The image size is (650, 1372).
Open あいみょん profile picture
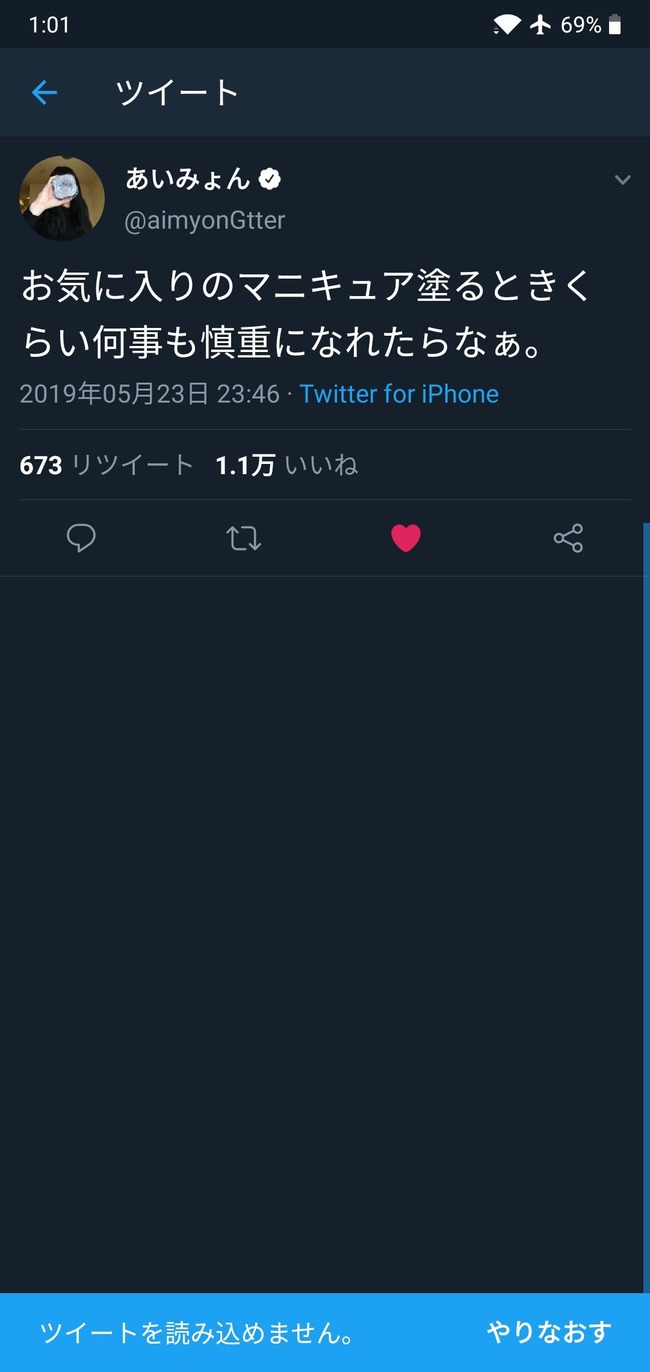[x=62, y=198]
